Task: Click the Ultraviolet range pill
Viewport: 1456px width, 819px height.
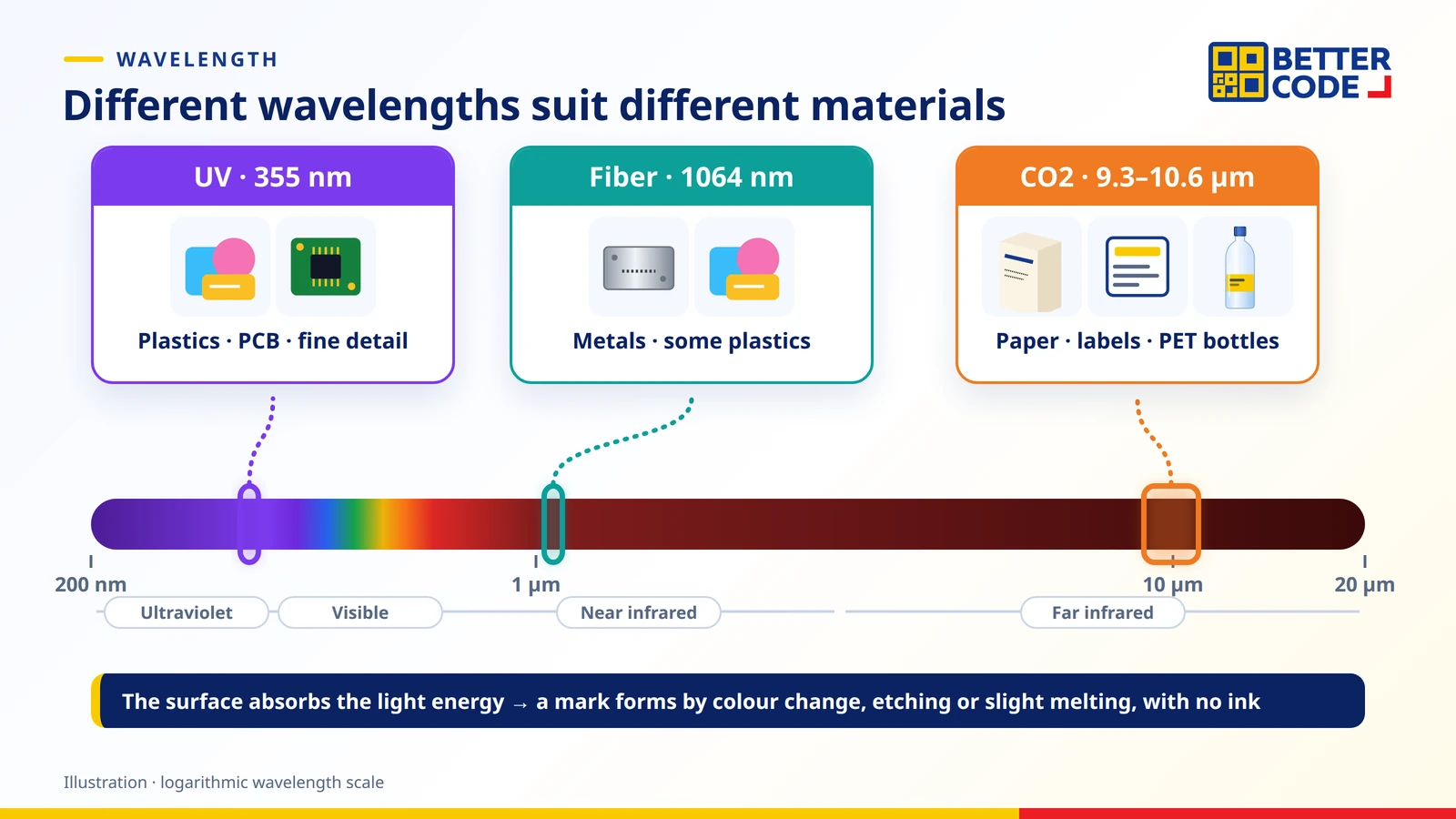Action: (x=187, y=612)
